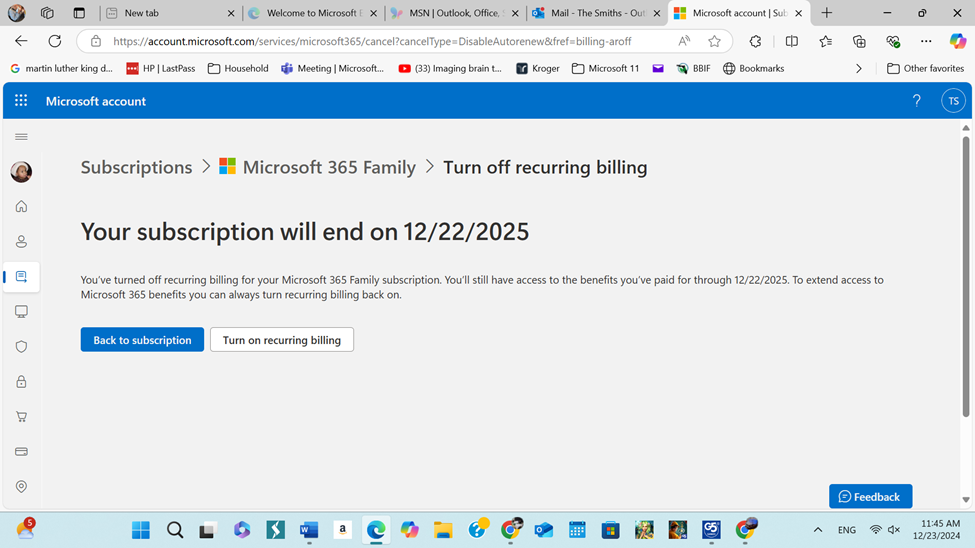
Task: Open browser Extensions icon
Action: click(x=756, y=41)
